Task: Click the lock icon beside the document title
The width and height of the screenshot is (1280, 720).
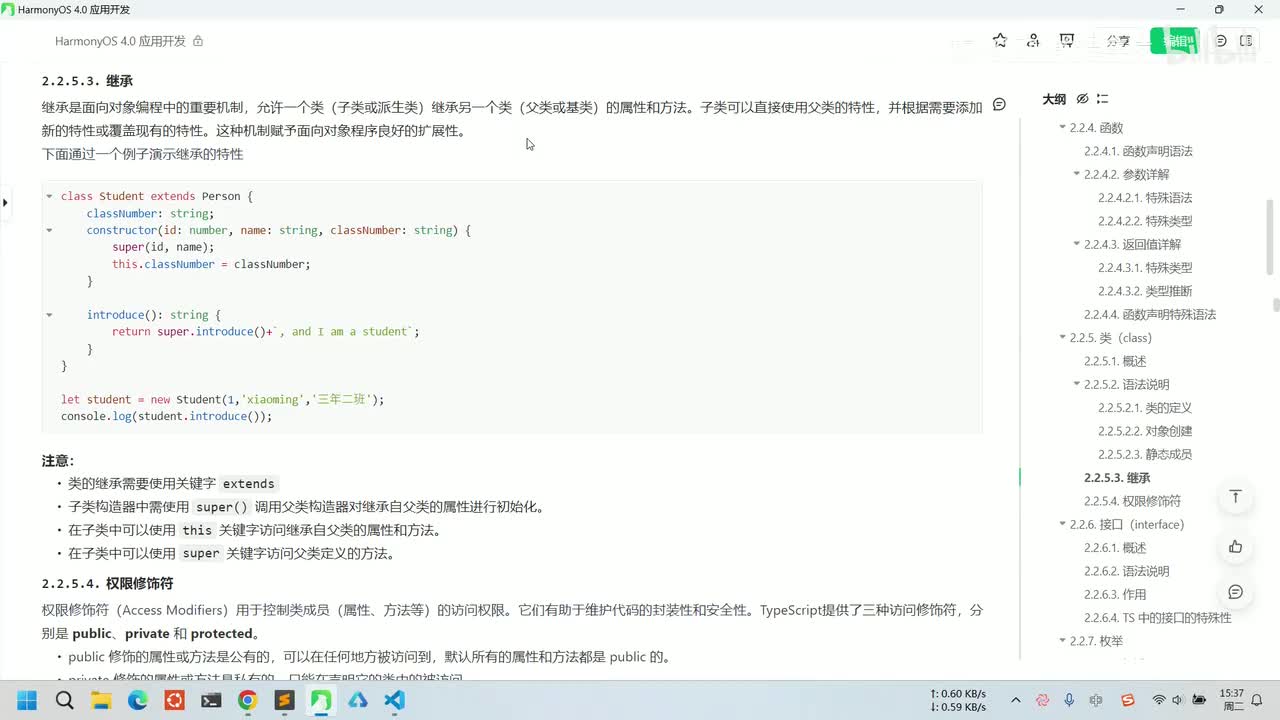Action: (198, 41)
